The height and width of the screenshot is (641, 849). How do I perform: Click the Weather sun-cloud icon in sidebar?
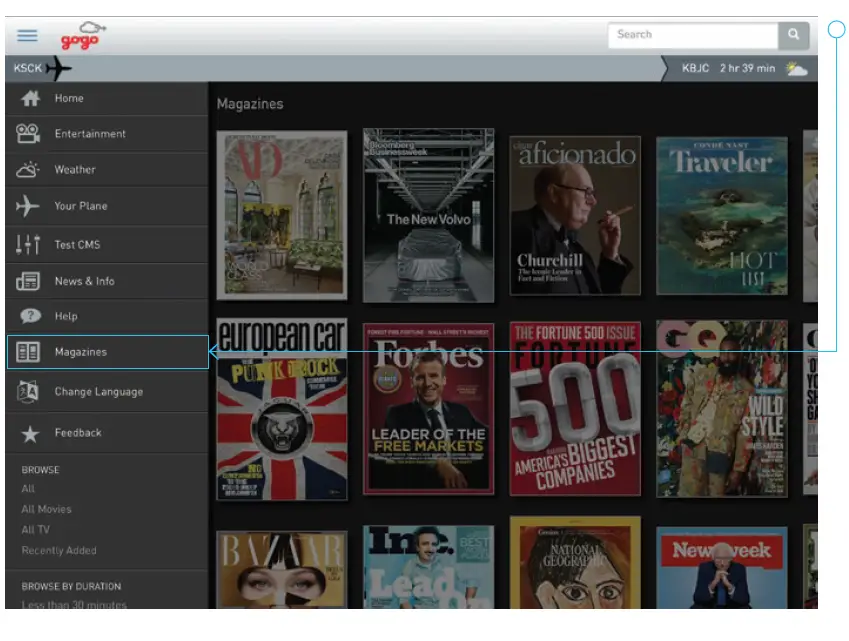click(x=28, y=169)
